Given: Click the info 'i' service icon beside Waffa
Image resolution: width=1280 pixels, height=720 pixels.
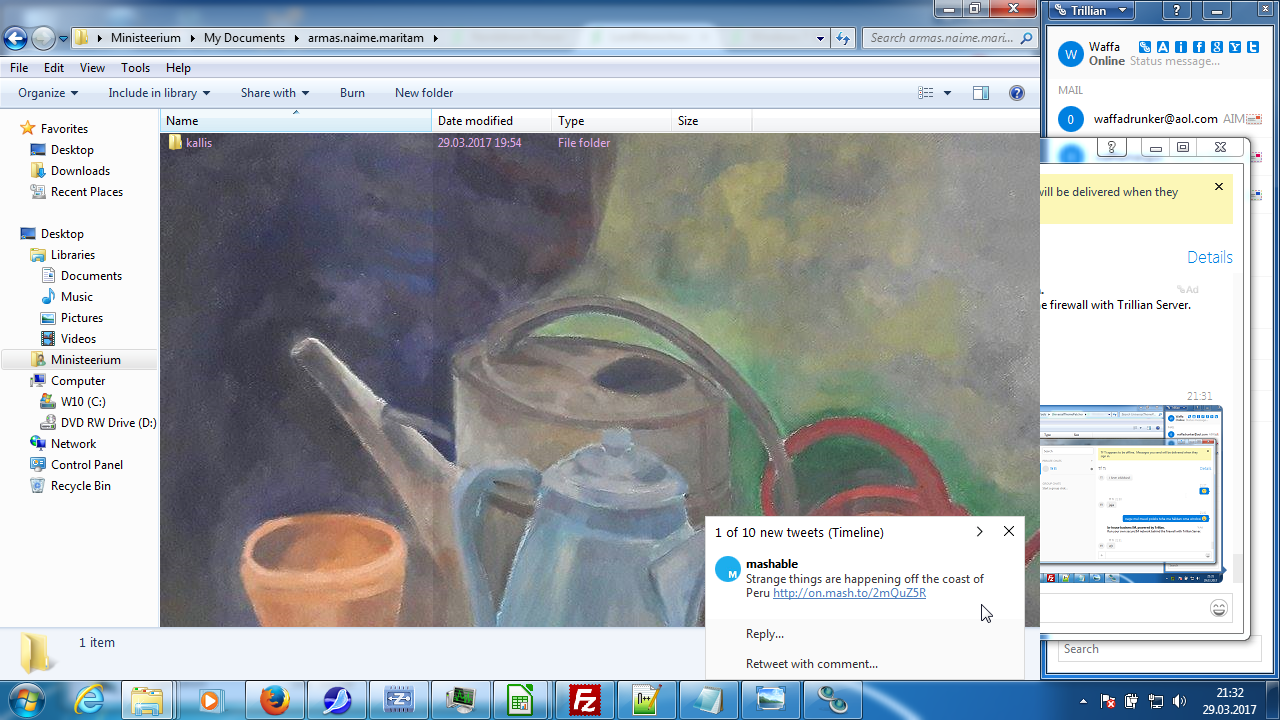Looking at the screenshot, I should (x=1181, y=47).
